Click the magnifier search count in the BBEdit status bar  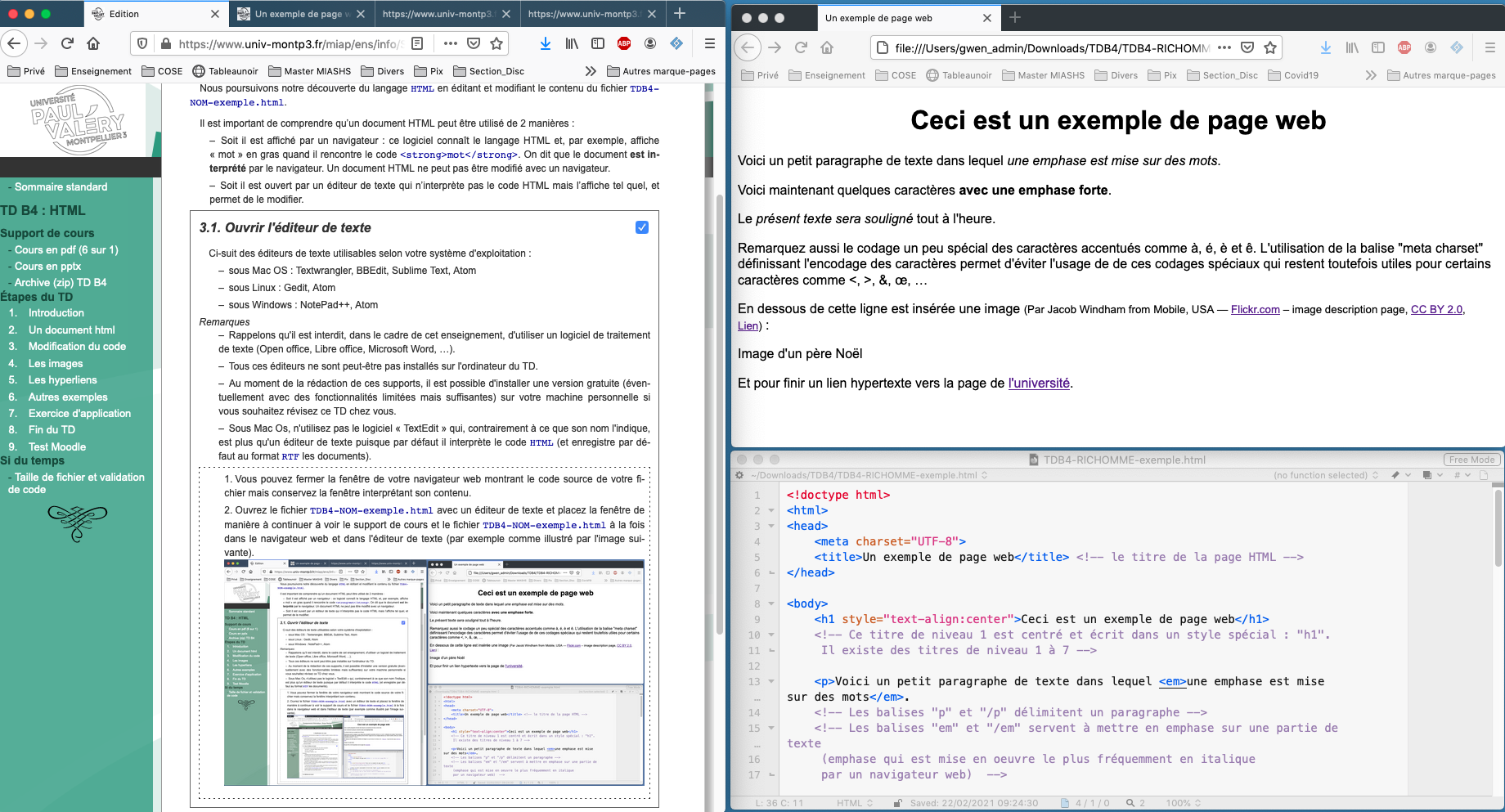coord(1136,803)
